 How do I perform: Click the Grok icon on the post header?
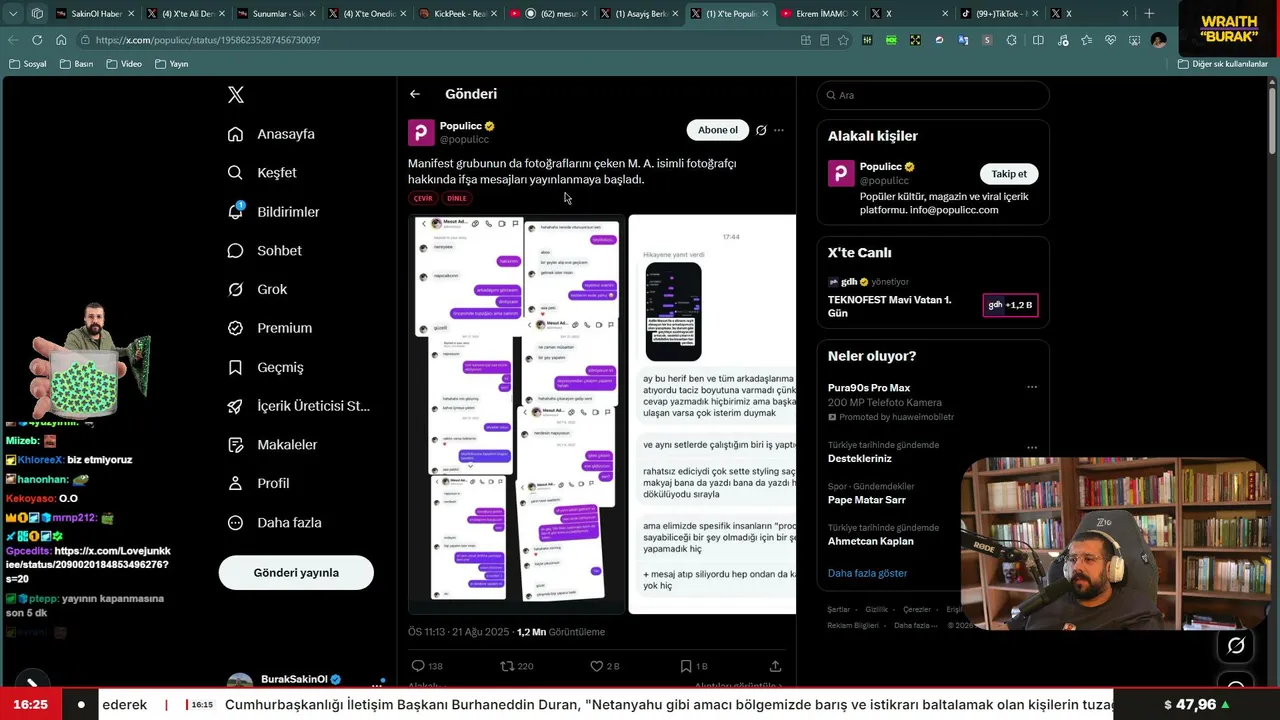pyautogui.click(x=761, y=130)
